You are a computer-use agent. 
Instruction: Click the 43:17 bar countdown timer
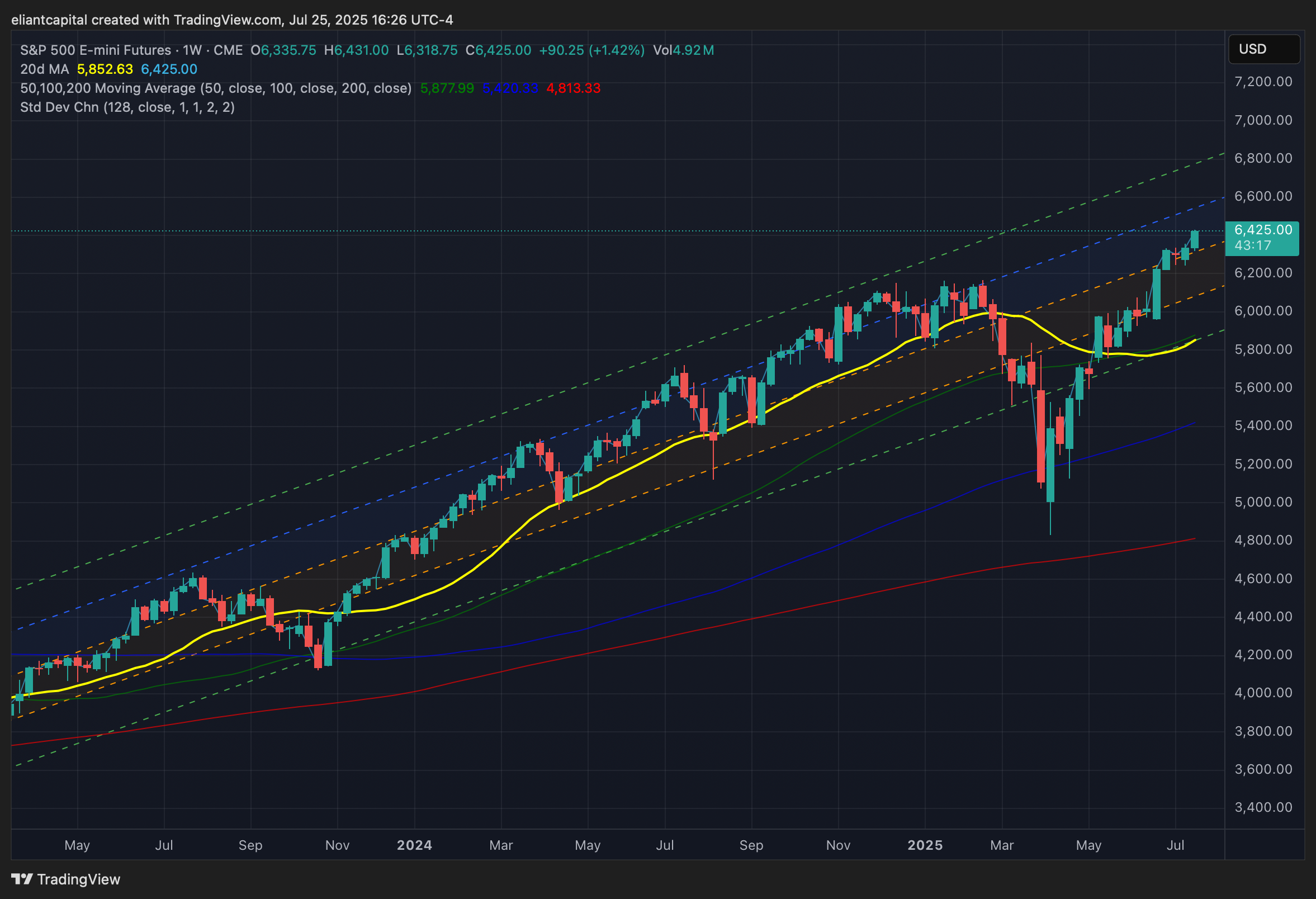tap(1253, 245)
